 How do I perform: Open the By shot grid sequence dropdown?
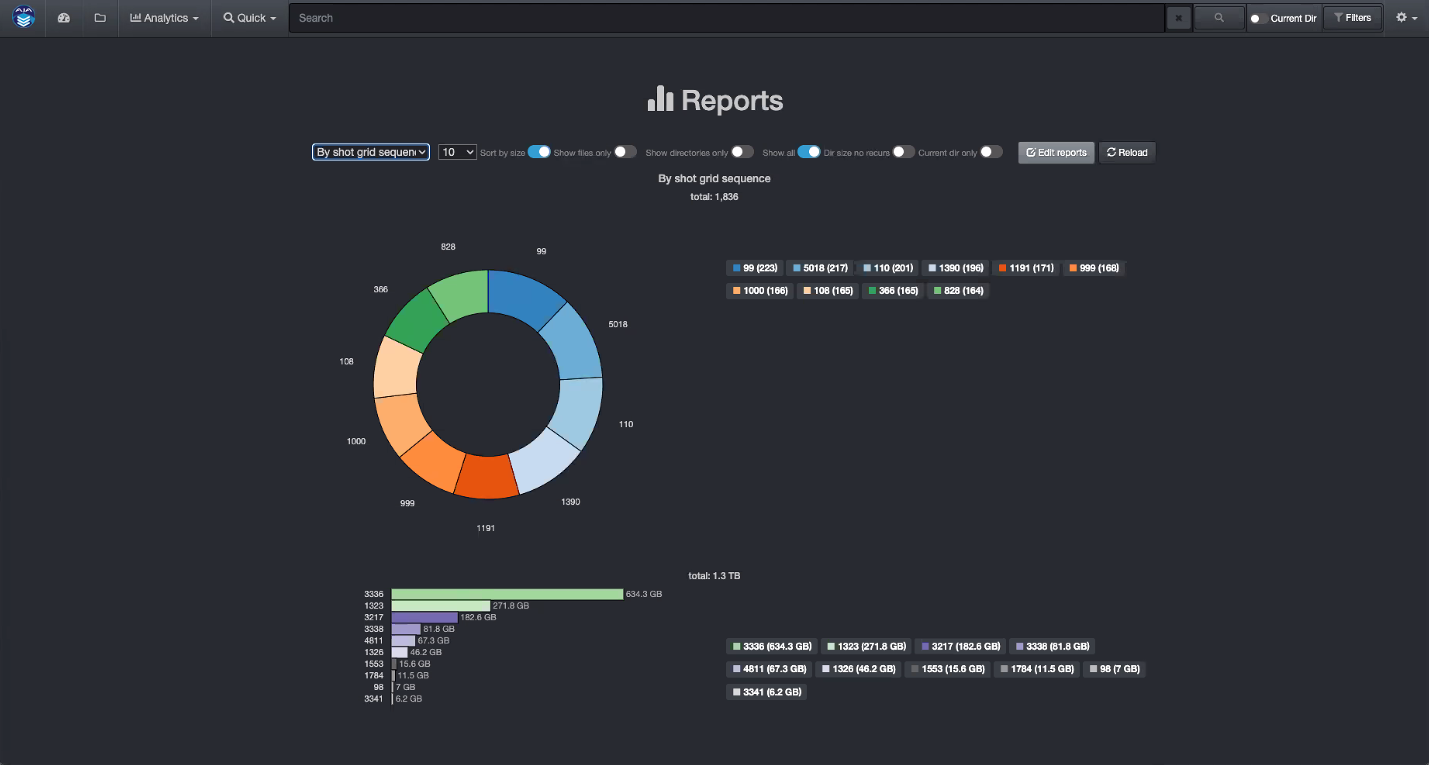tap(370, 151)
